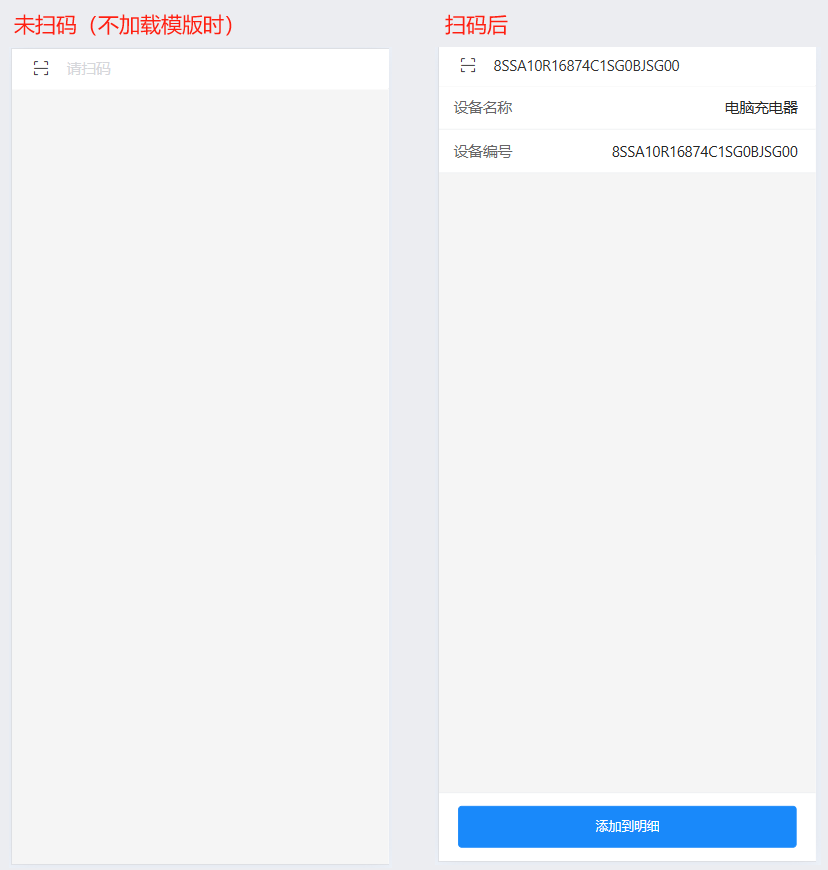Click the scanned code field at top of right panel
The height and width of the screenshot is (870, 828).
coord(627,66)
